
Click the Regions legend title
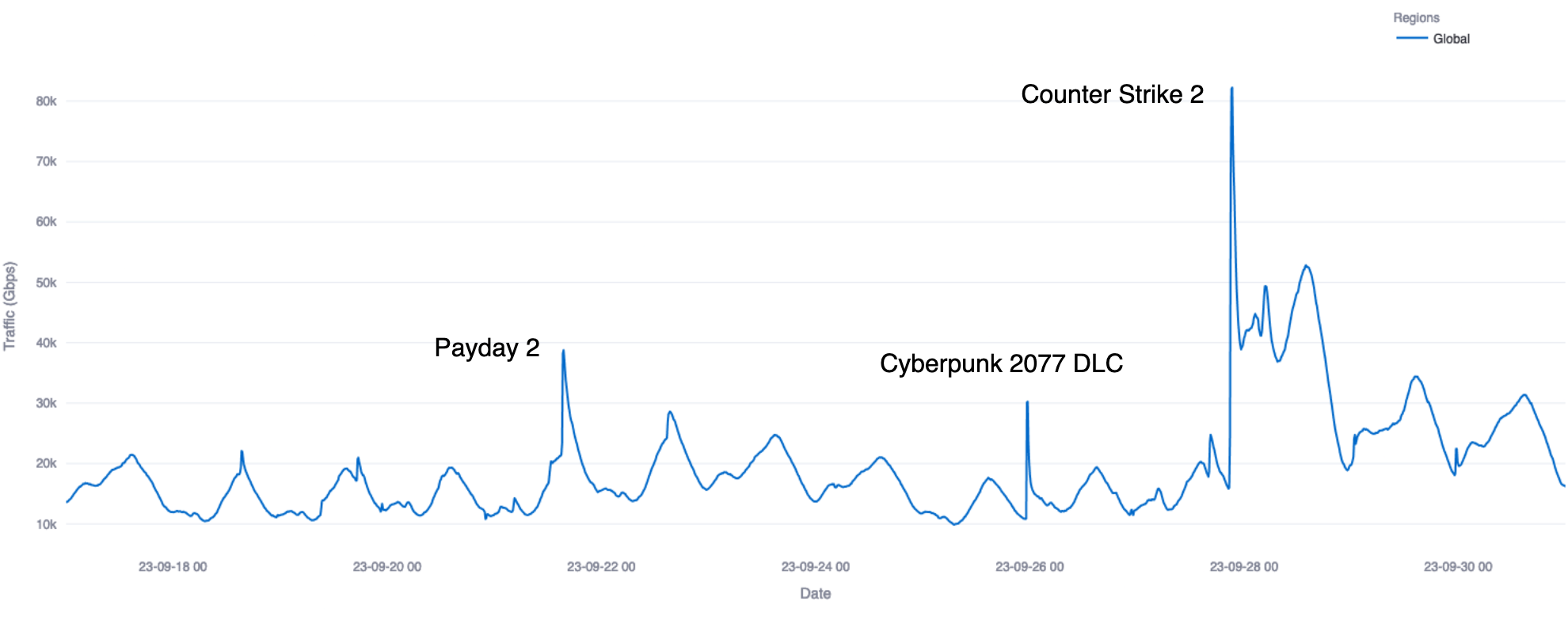coord(1416,17)
